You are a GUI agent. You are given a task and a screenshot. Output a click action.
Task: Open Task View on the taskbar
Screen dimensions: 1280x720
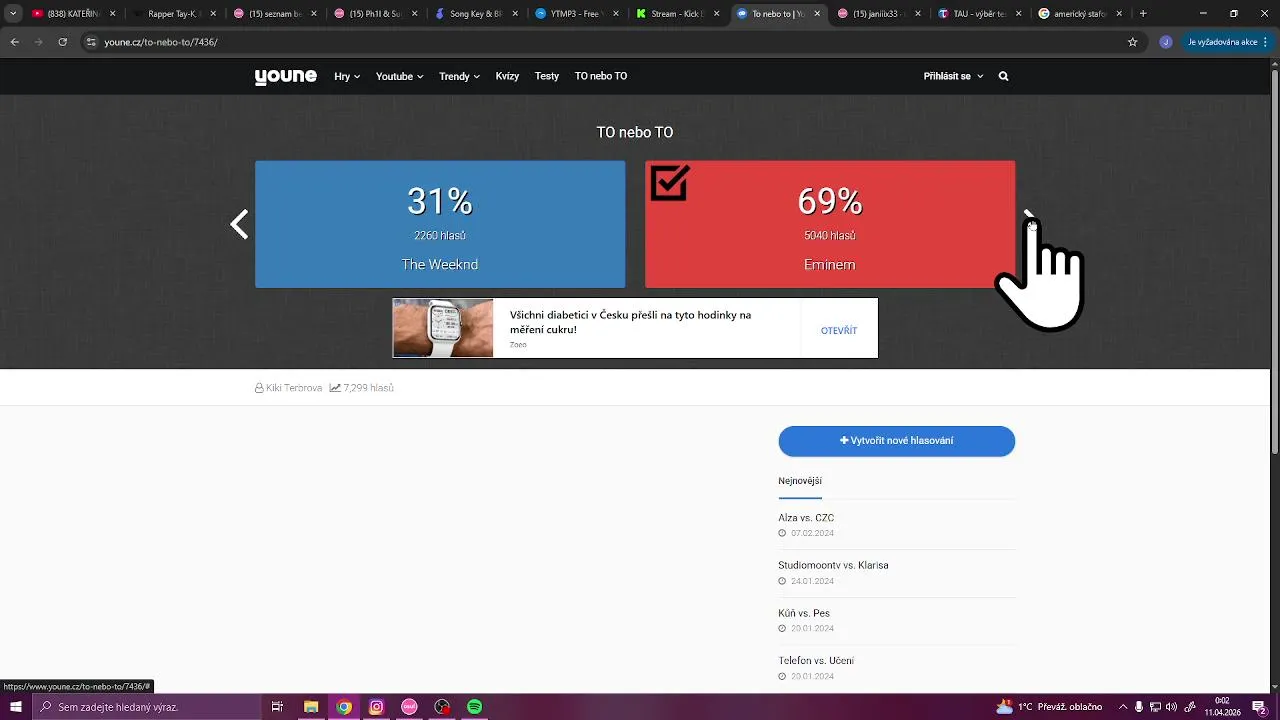coord(278,707)
